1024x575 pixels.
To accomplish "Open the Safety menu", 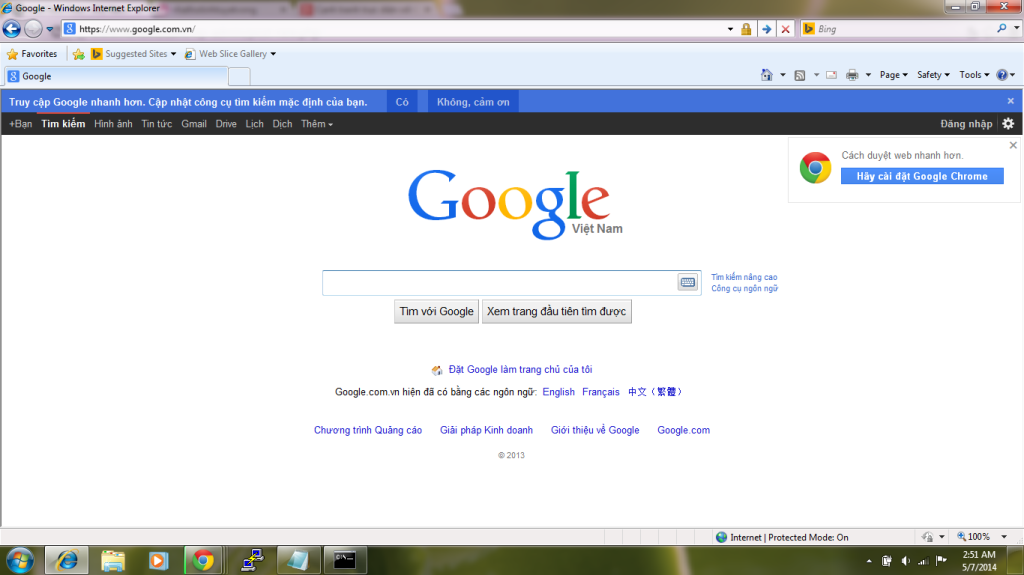I will [x=933, y=75].
